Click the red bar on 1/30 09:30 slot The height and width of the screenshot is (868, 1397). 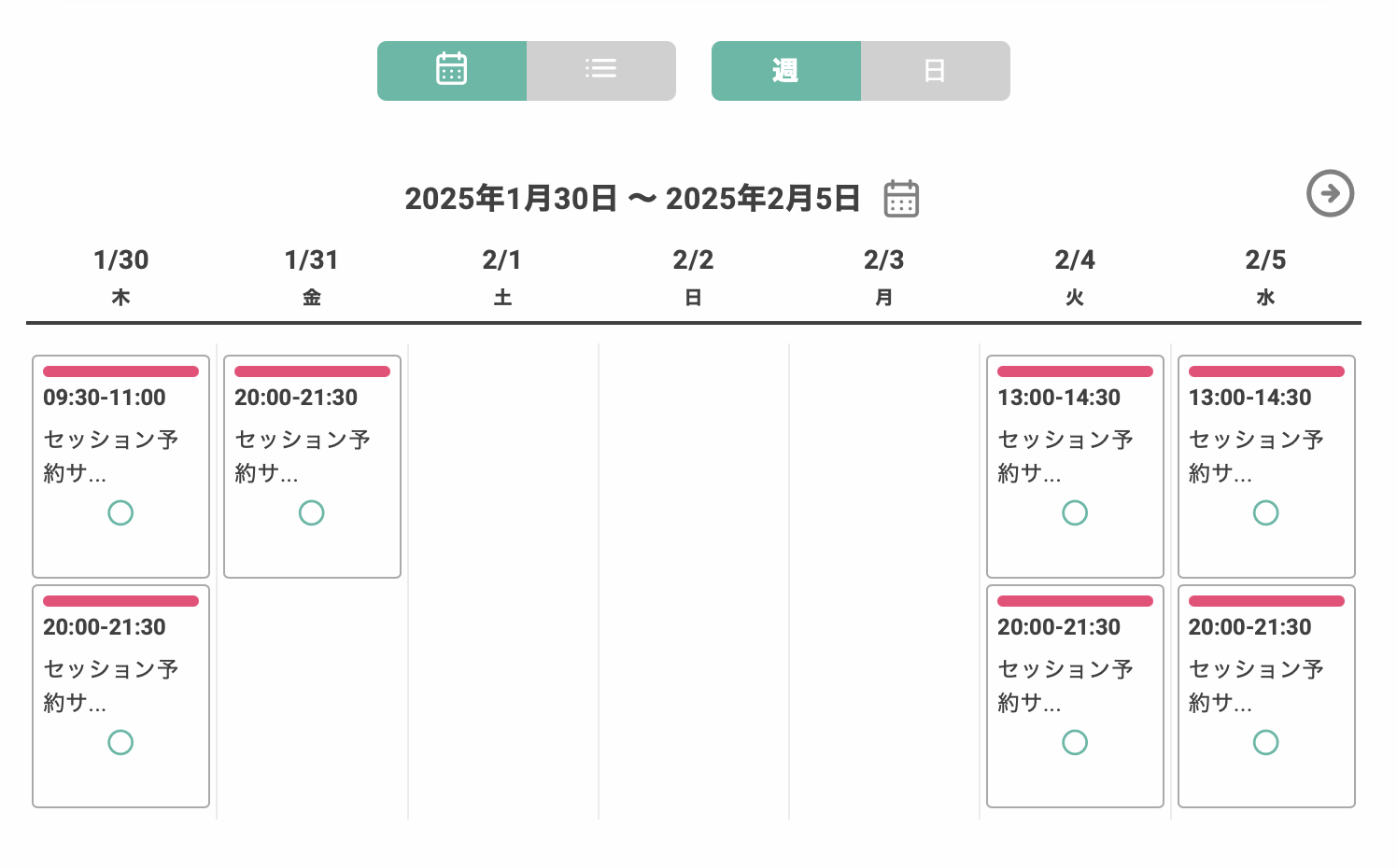(x=120, y=371)
